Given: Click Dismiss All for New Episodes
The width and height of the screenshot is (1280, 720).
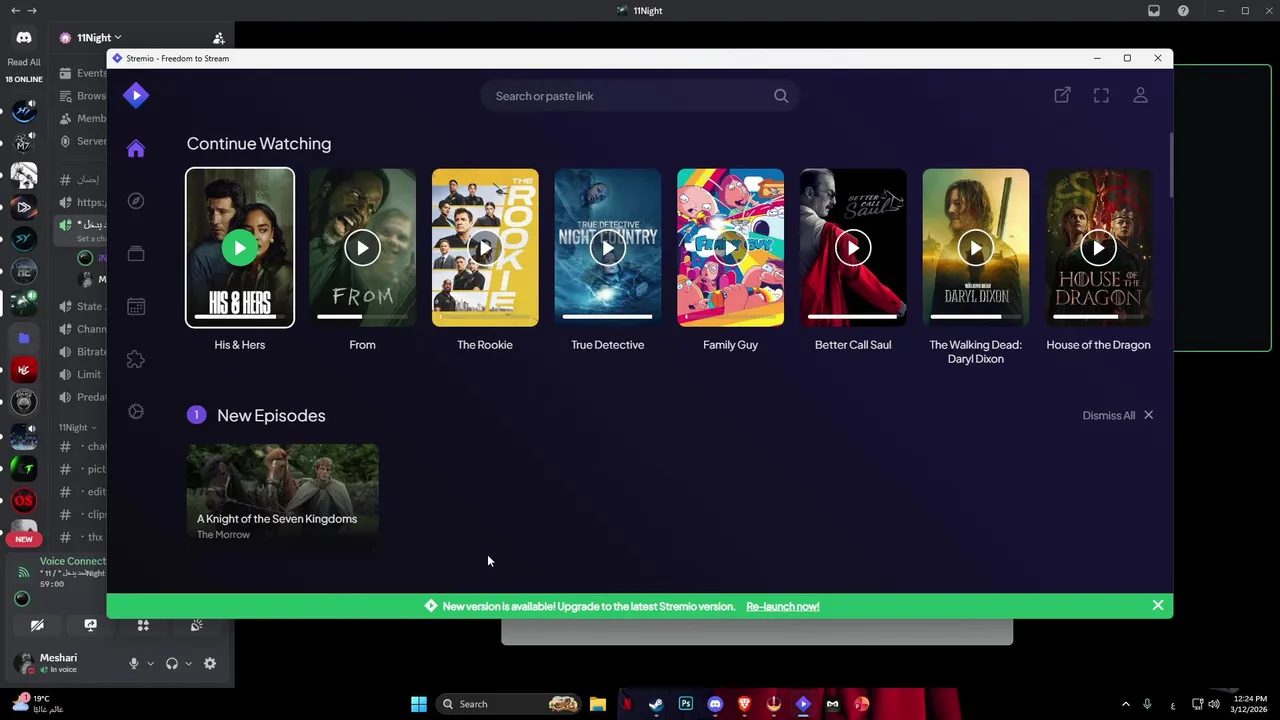Looking at the screenshot, I should tap(1118, 415).
